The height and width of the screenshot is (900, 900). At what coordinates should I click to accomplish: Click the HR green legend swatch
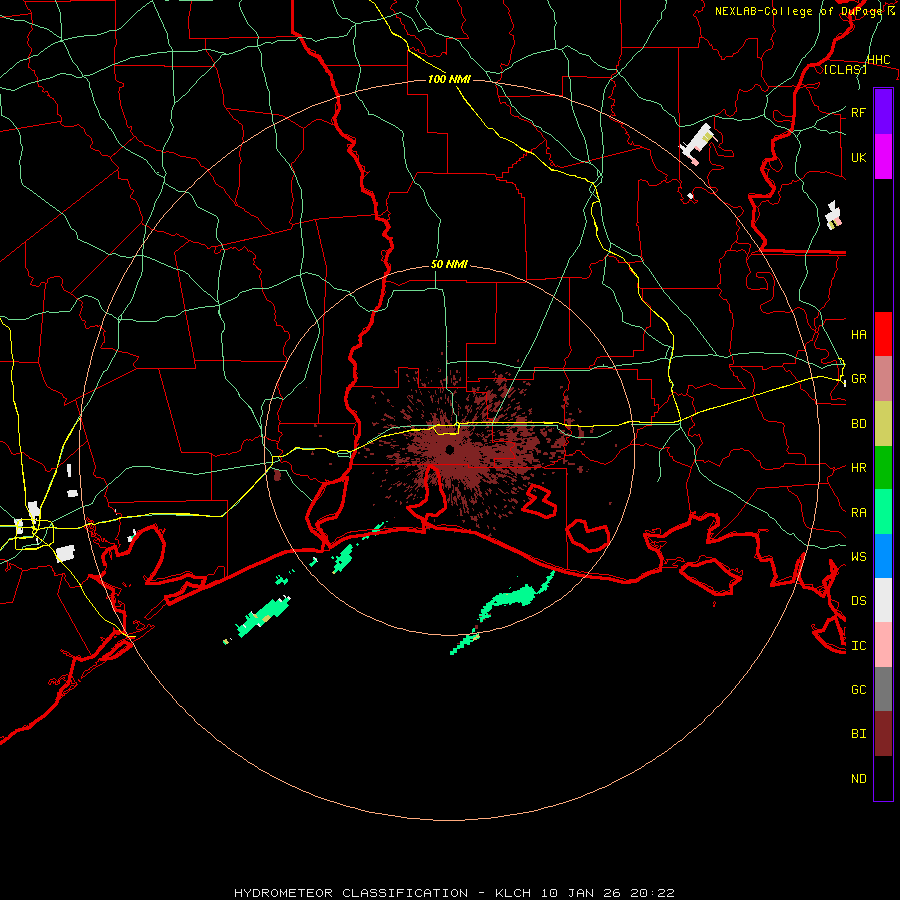point(883,468)
